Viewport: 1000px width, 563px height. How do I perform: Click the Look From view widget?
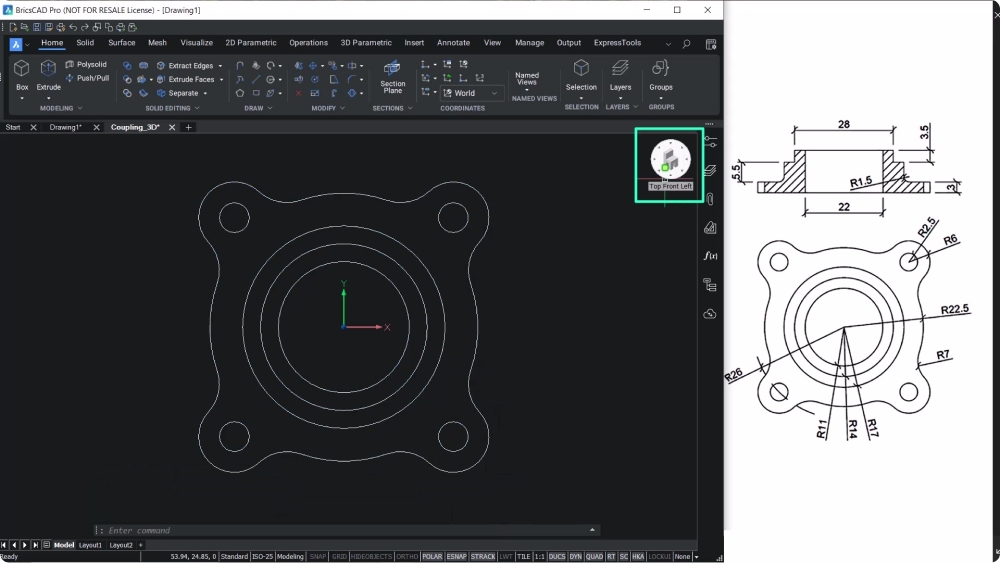tap(669, 158)
